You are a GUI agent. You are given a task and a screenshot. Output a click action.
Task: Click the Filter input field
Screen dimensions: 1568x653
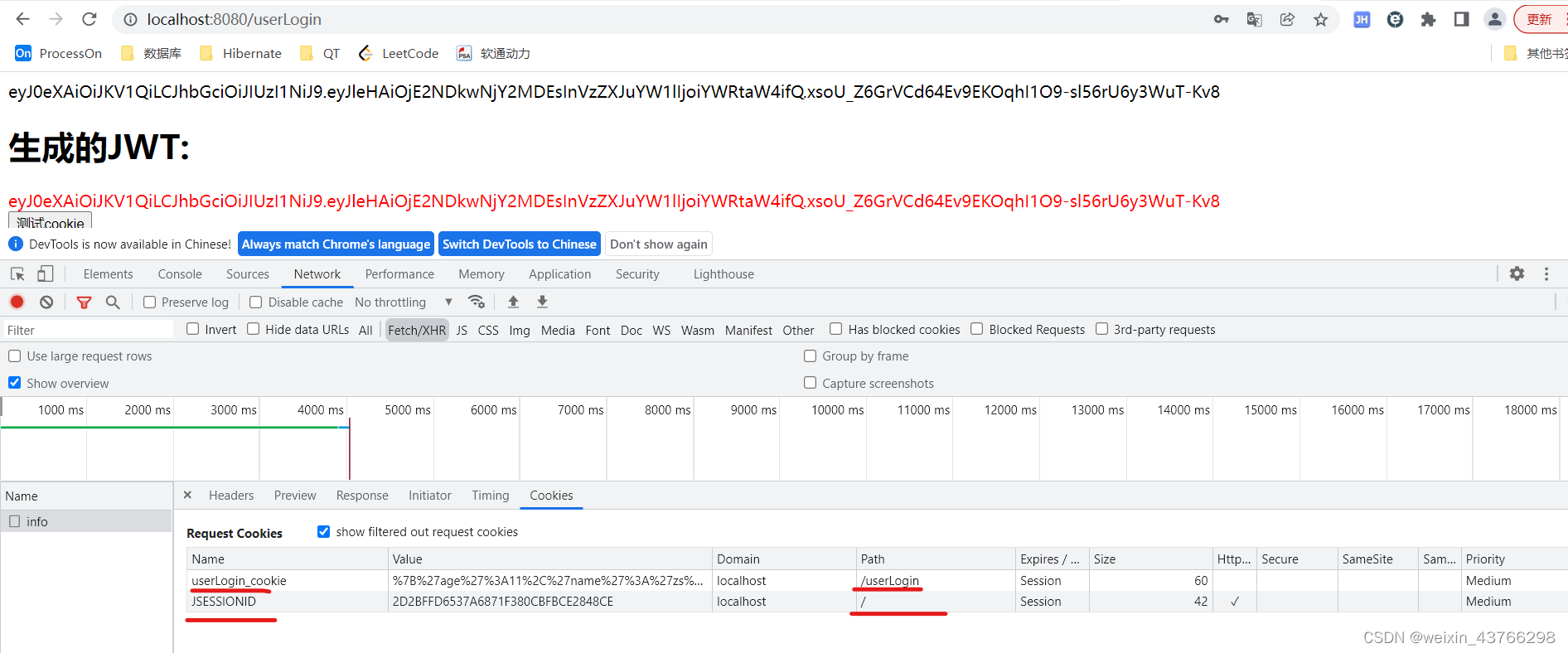point(89,330)
